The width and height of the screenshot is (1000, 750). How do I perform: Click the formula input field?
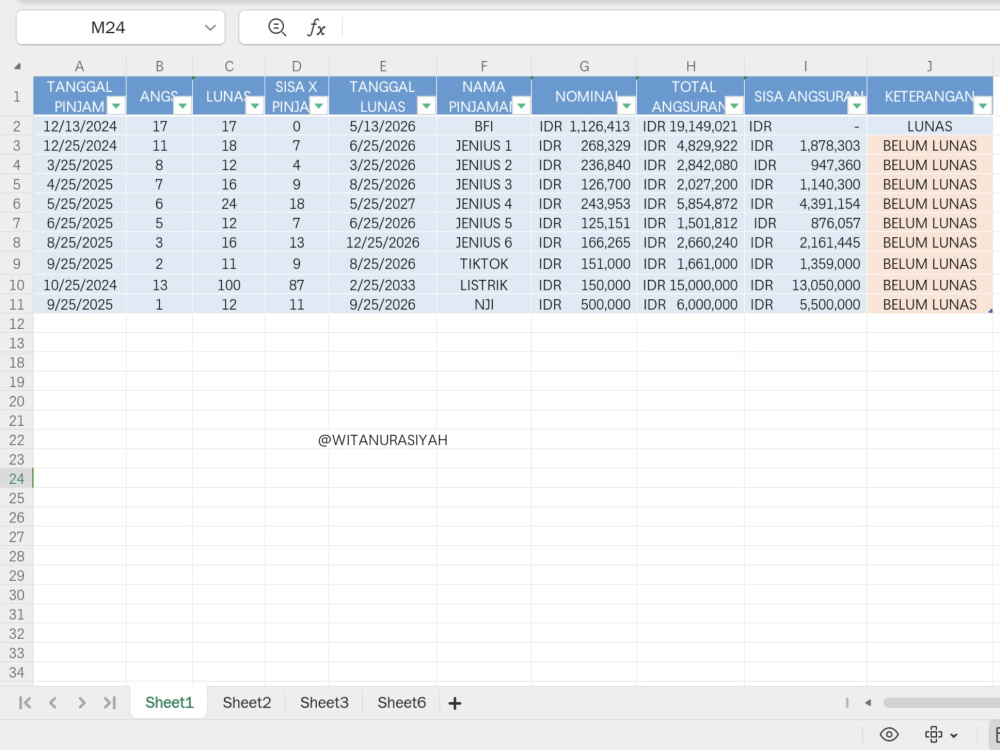pyautogui.click(x=671, y=27)
